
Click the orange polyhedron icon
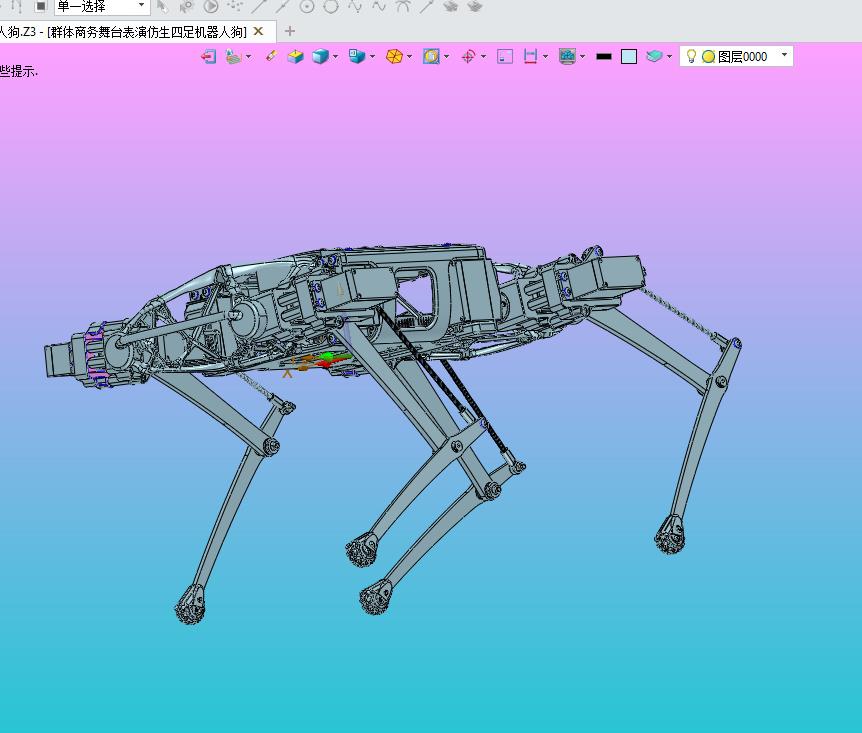click(394, 56)
